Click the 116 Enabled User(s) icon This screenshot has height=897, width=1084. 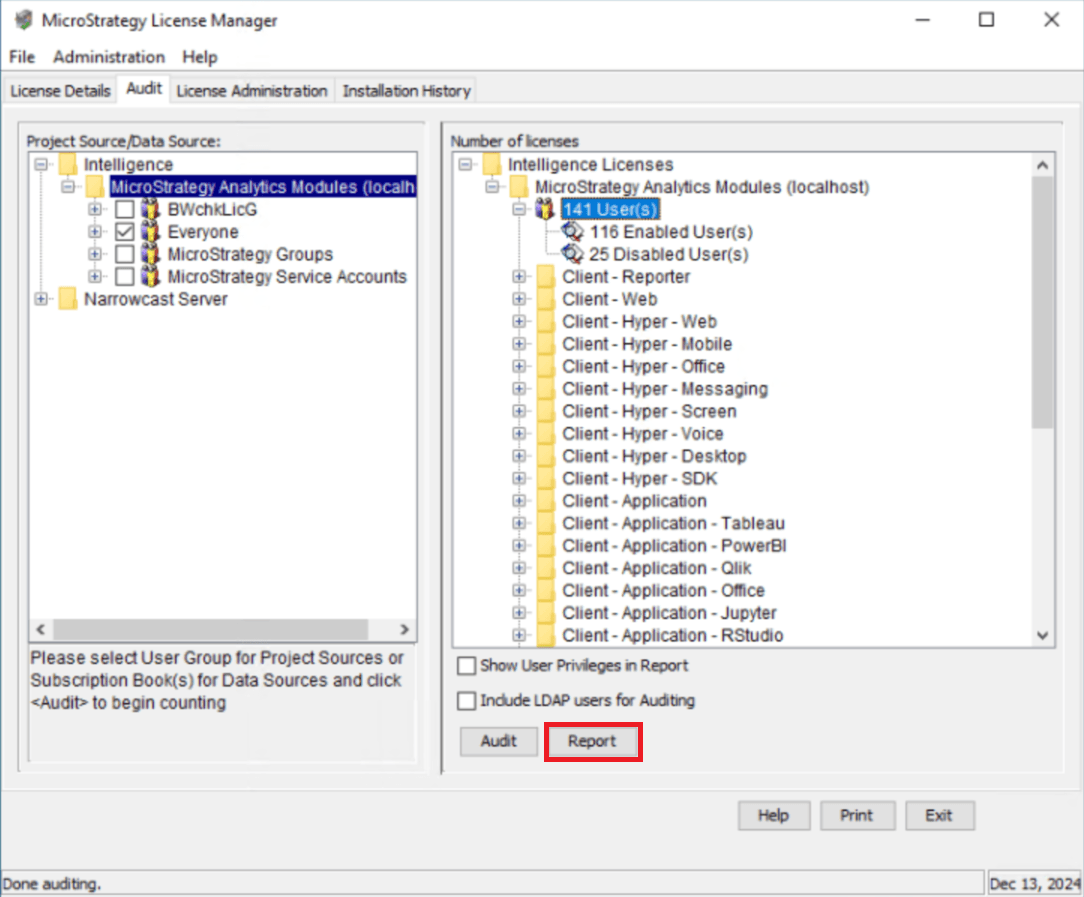573,232
